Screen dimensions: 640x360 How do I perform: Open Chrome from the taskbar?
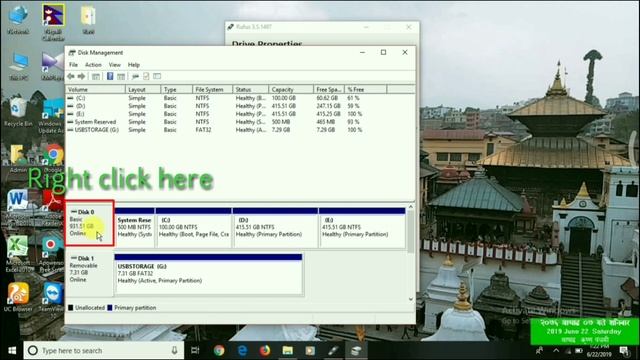(x=219, y=351)
